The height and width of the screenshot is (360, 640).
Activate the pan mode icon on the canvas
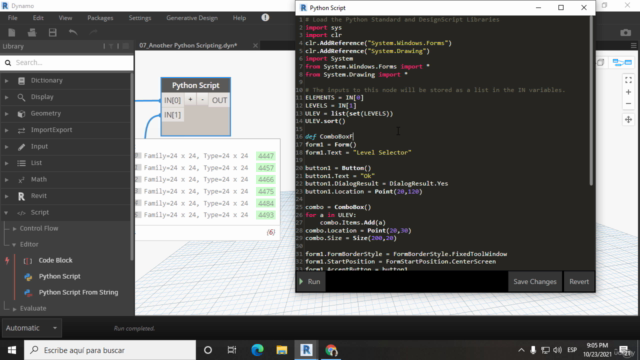click(x=628, y=120)
